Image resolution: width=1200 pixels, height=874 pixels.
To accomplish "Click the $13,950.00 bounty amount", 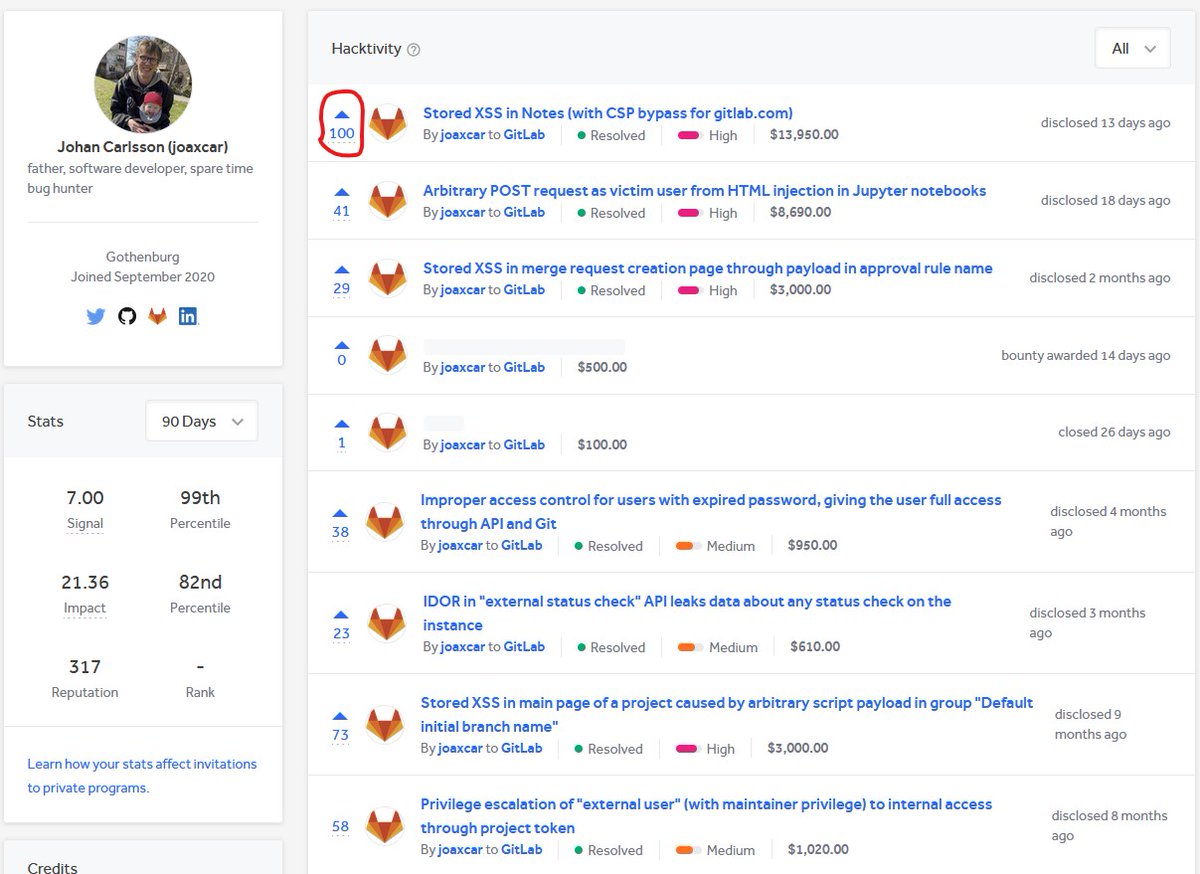I will pyautogui.click(x=804, y=135).
